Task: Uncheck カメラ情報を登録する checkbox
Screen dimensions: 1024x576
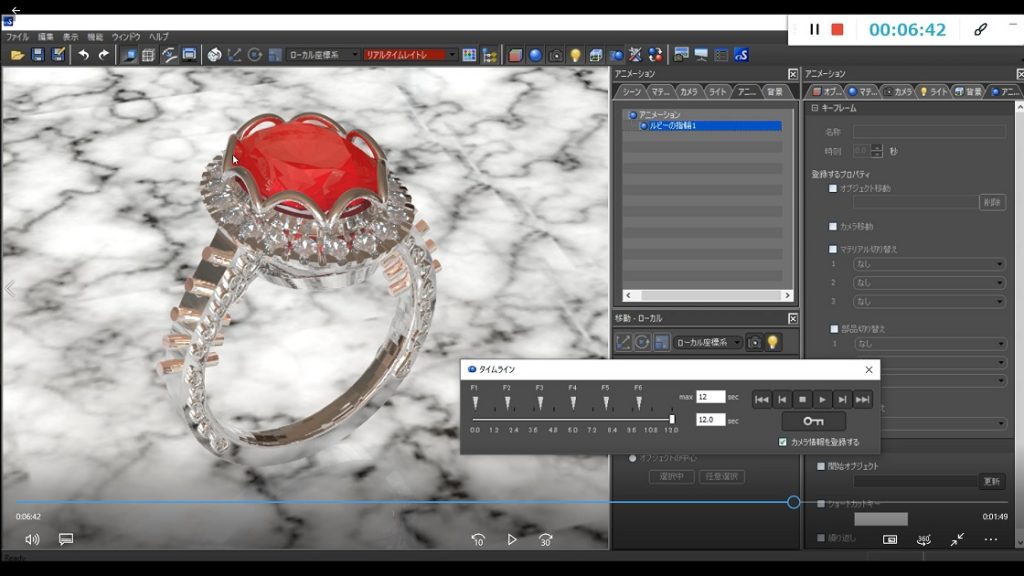Action: coord(783,442)
